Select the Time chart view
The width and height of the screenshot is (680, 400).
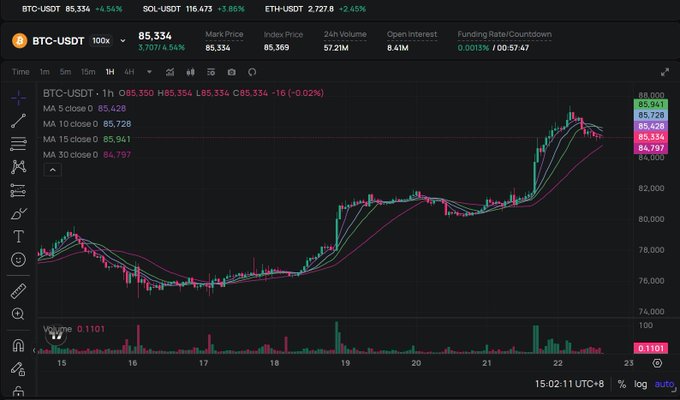tap(20, 72)
